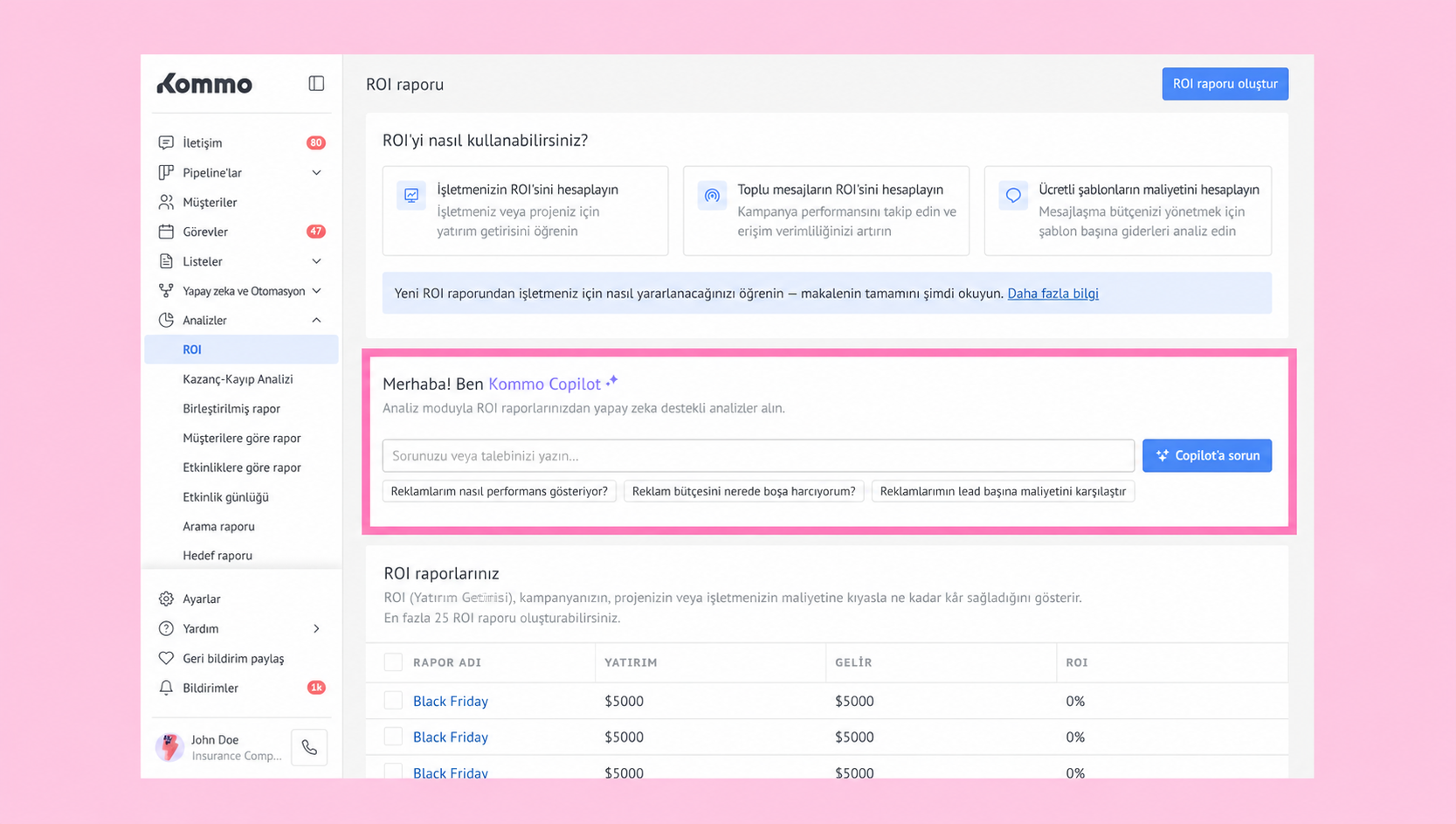Open Arama raporu
The image size is (1456, 824).
pyautogui.click(x=218, y=526)
